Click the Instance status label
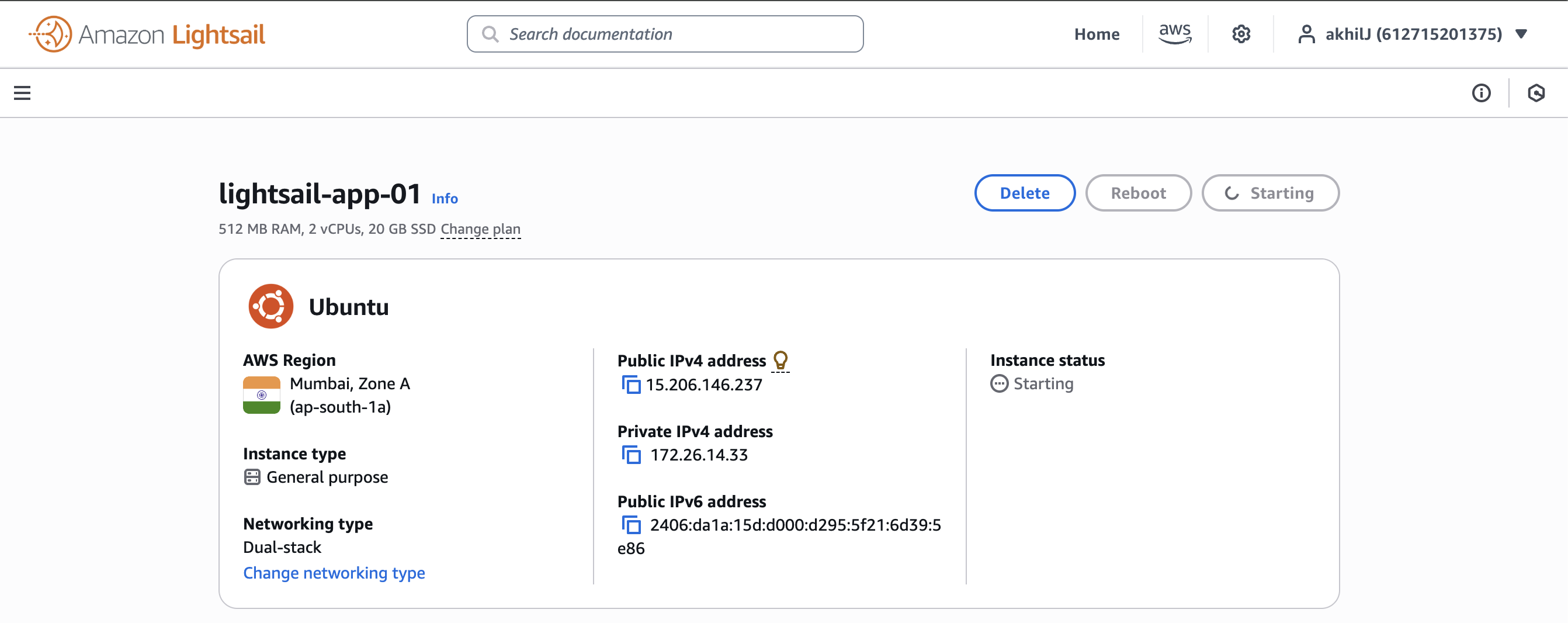Viewport: 1568px width, 623px height. point(1047,360)
